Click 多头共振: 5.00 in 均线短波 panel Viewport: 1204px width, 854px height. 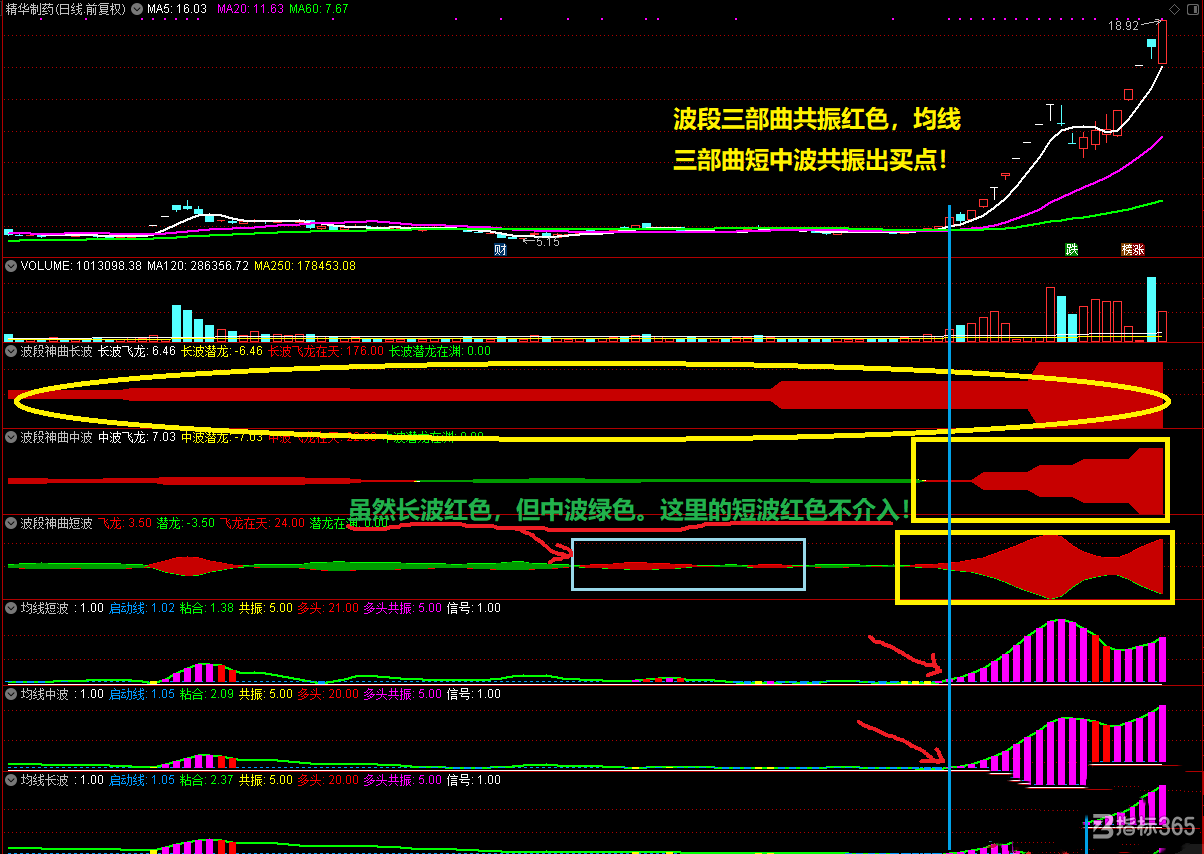(x=402, y=608)
